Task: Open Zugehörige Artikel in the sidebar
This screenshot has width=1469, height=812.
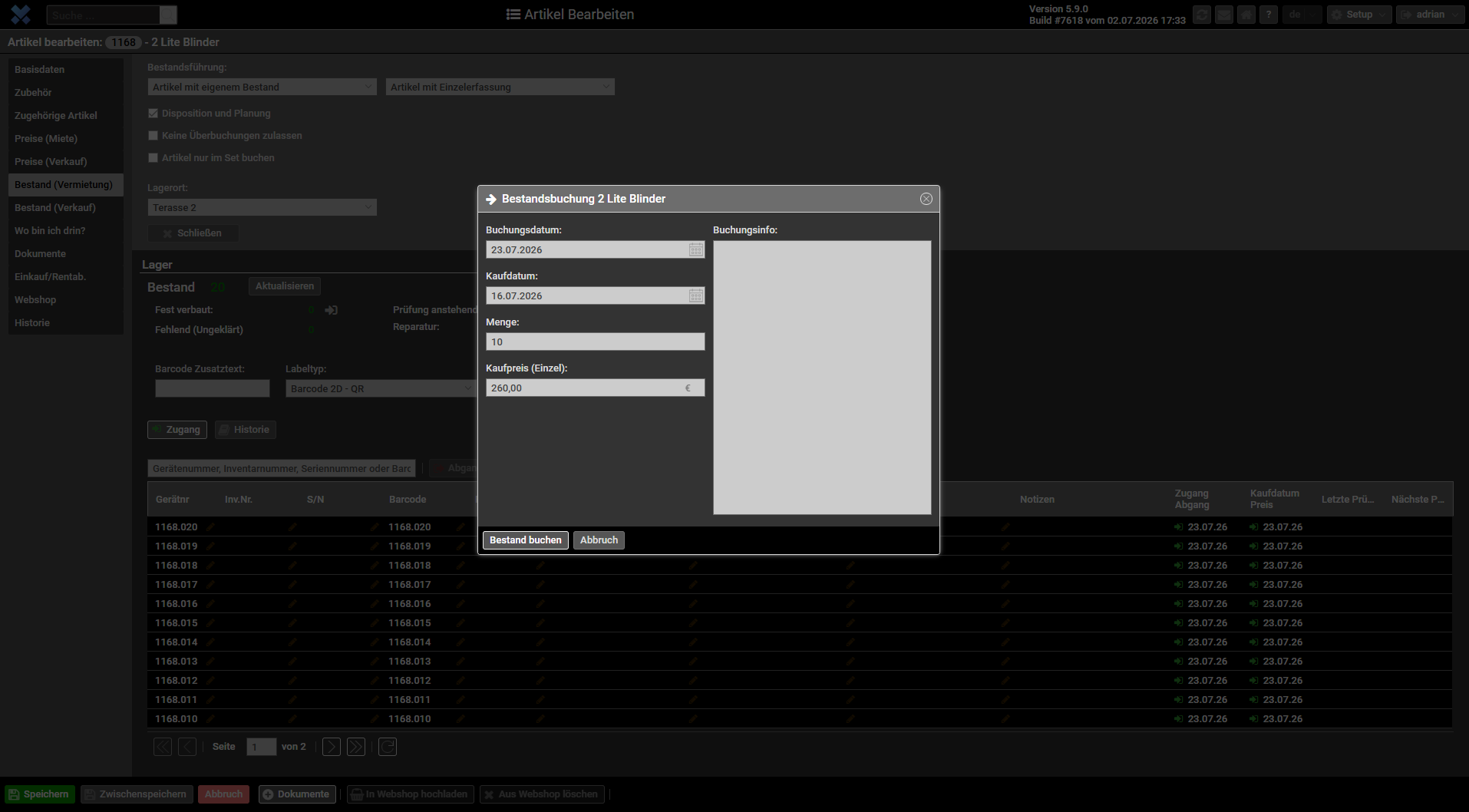Action: point(66,116)
